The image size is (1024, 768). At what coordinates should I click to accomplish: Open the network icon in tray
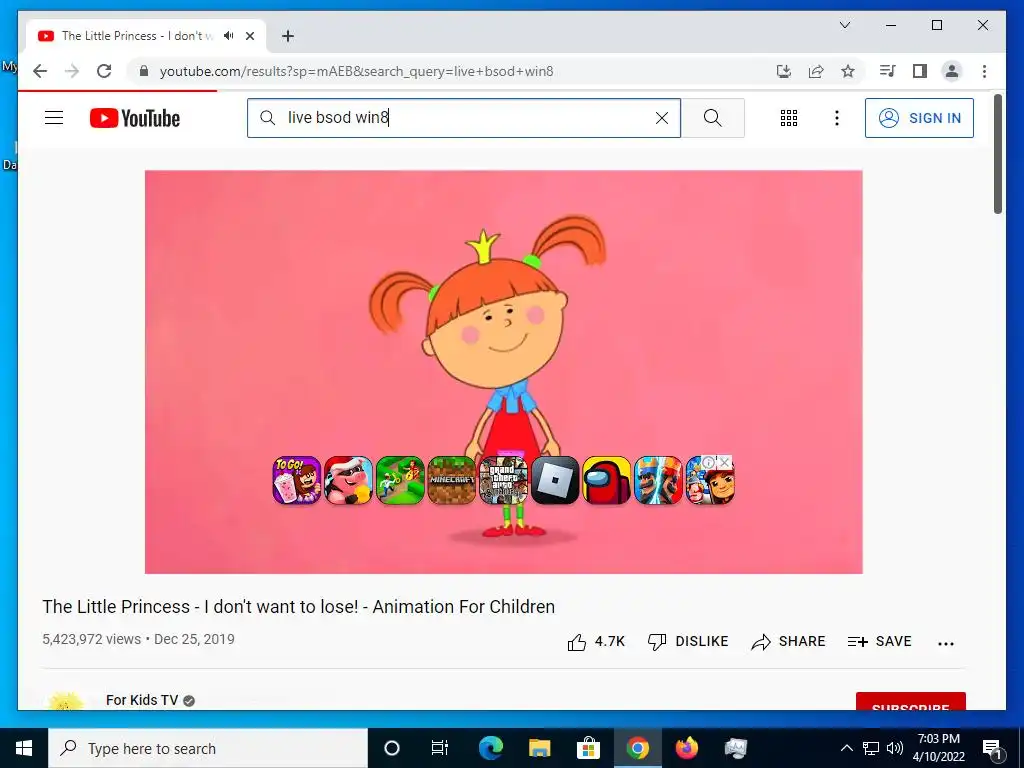click(871, 748)
